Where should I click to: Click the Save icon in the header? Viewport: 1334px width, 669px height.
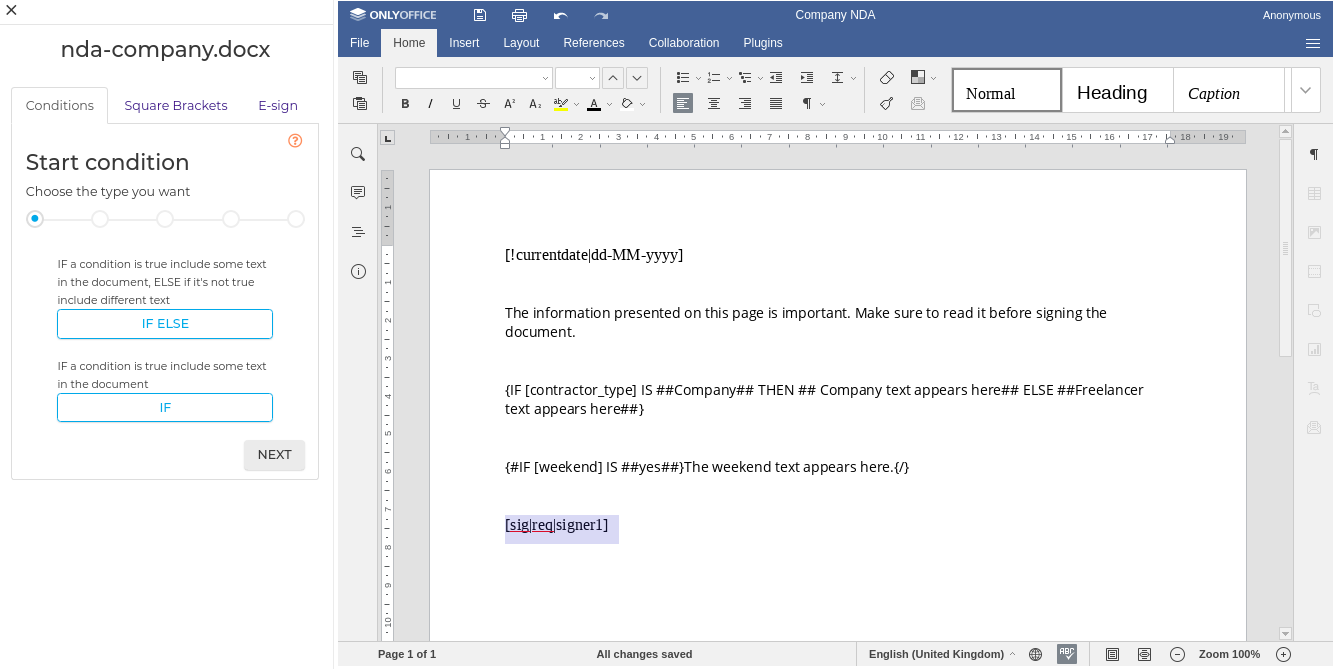[479, 15]
